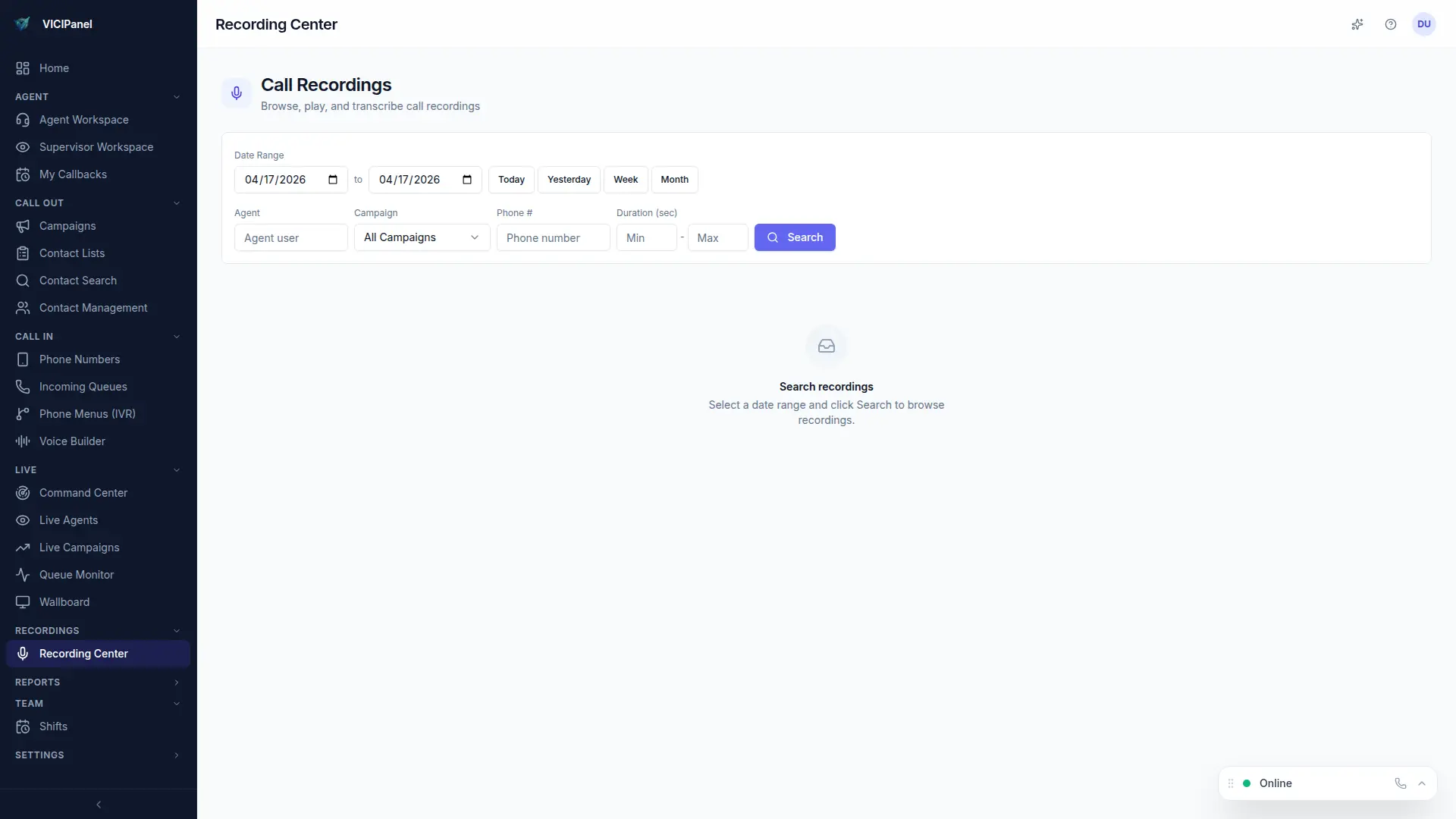Click the Wallboard monitor icon
Screen dimensions: 1456x819
pyautogui.click(x=23, y=602)
